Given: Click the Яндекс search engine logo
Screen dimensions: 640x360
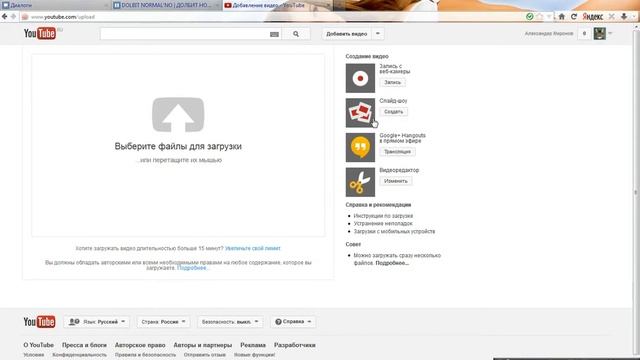Looking at the screenshot, I should tap(593, 16).
